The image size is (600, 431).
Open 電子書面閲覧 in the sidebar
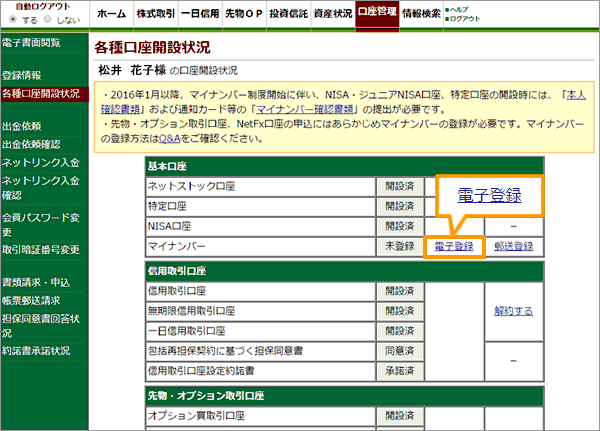coord(31,43)
